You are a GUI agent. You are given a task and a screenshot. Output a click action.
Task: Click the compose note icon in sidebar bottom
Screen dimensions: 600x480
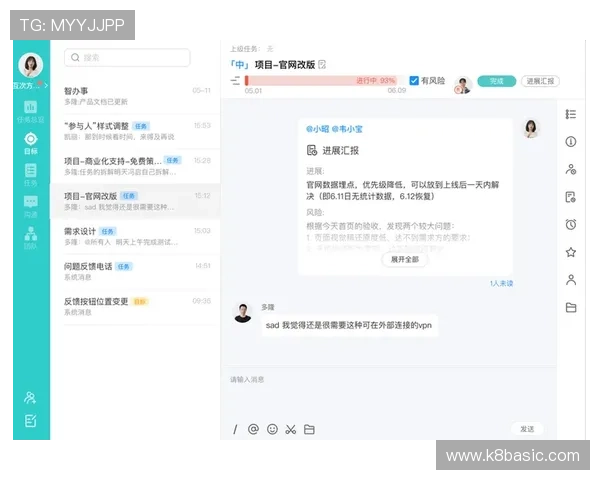[30, 421]
